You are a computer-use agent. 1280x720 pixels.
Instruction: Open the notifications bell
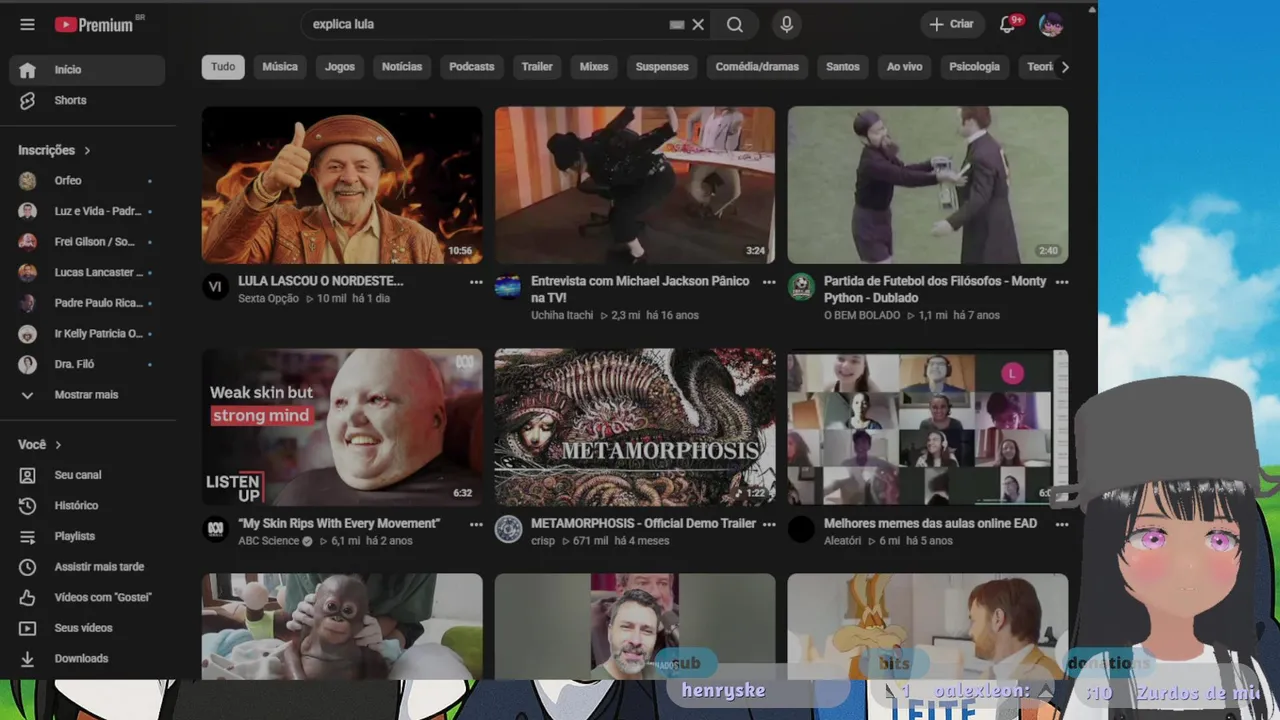[x=1008, y=24]
